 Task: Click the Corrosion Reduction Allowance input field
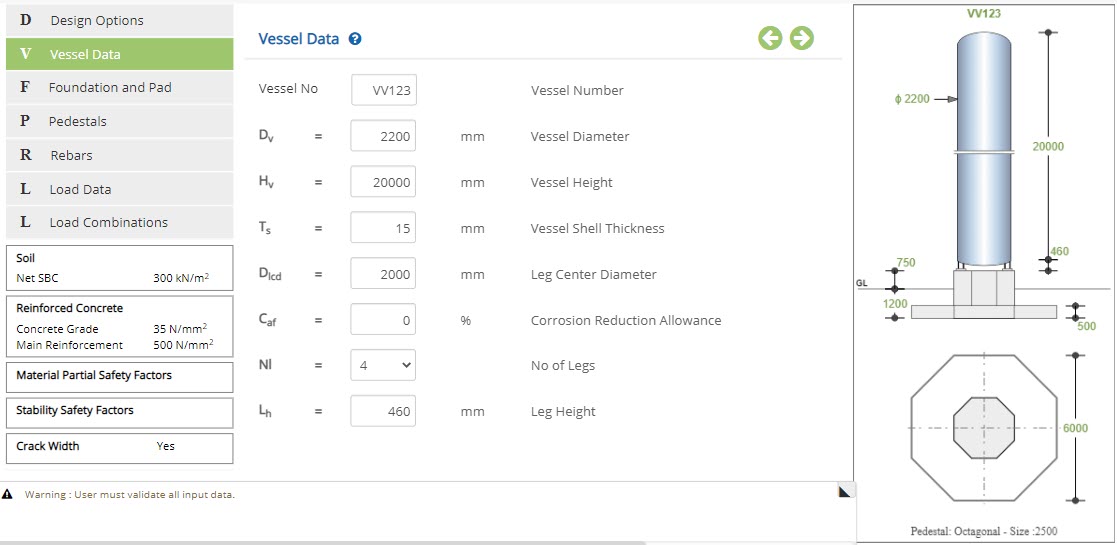(x=383, y=321)
